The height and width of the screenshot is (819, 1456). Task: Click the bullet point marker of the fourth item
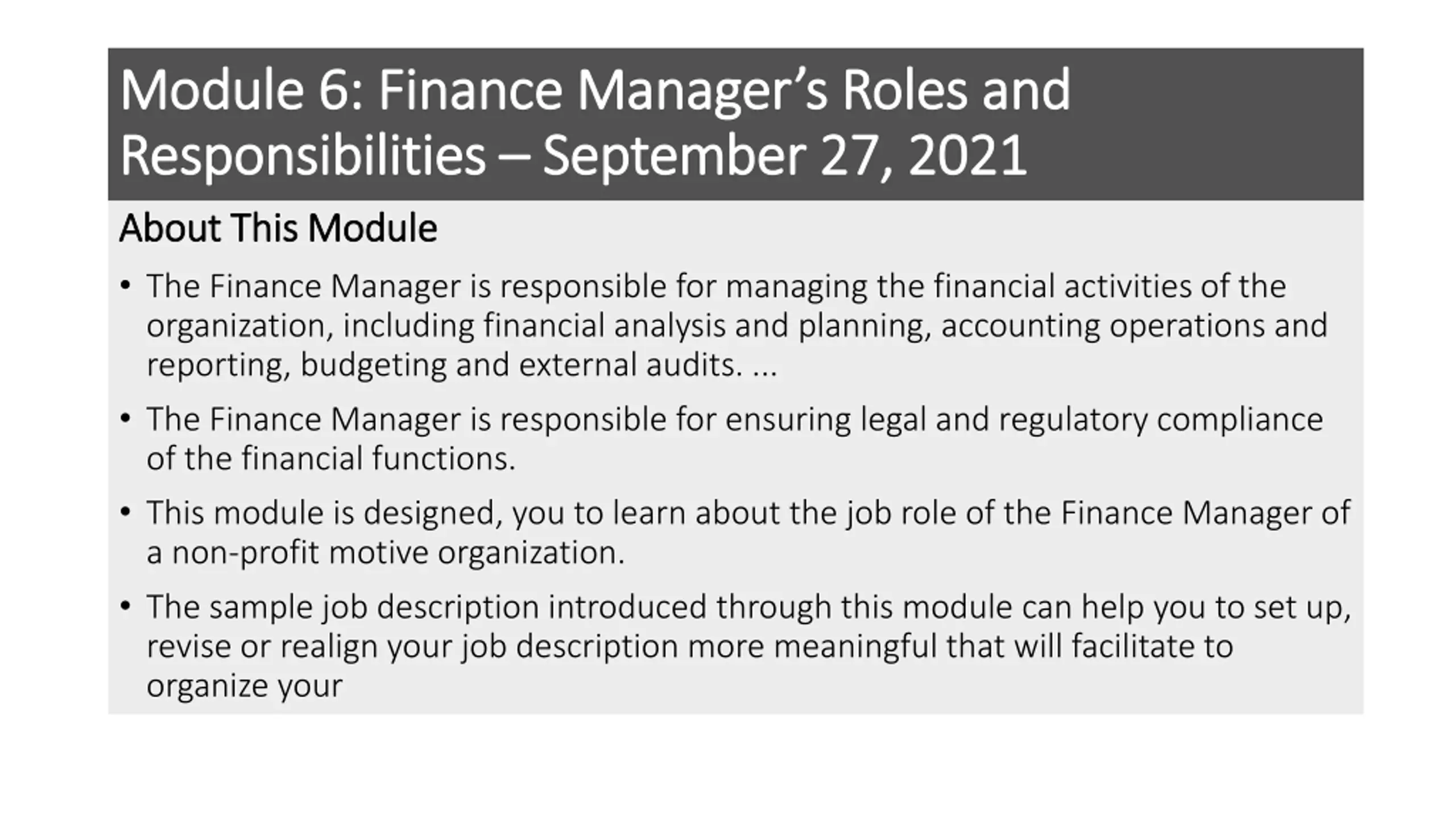pyautogui.click(x=126, y=606)
